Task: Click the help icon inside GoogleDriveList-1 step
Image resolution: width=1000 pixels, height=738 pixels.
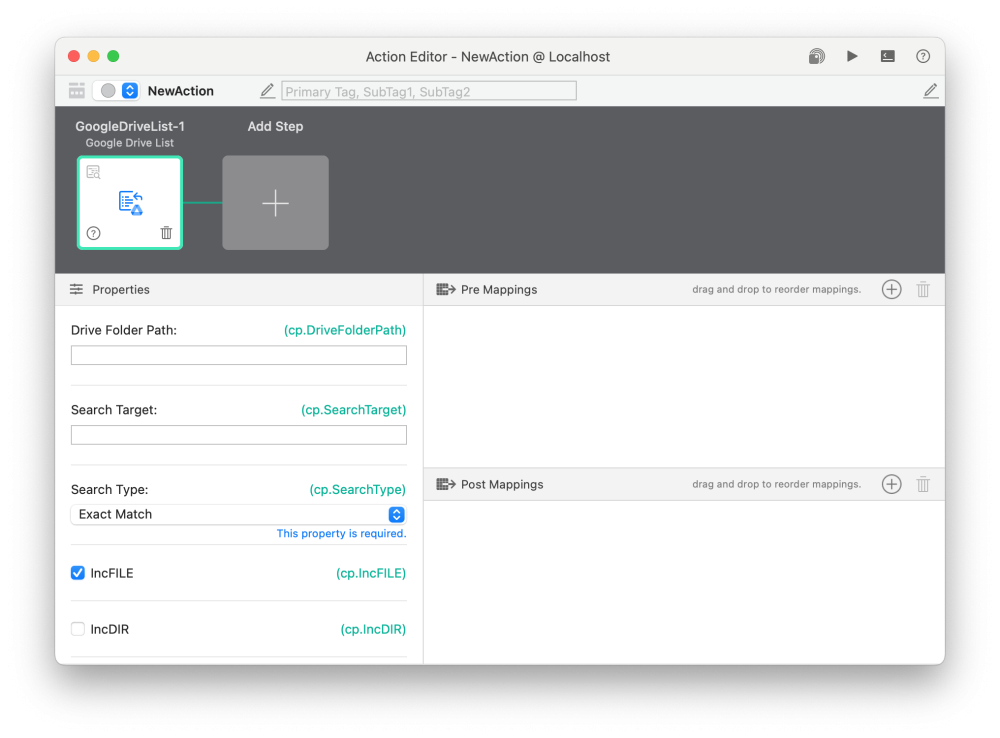Action: [x=93, y=233]
